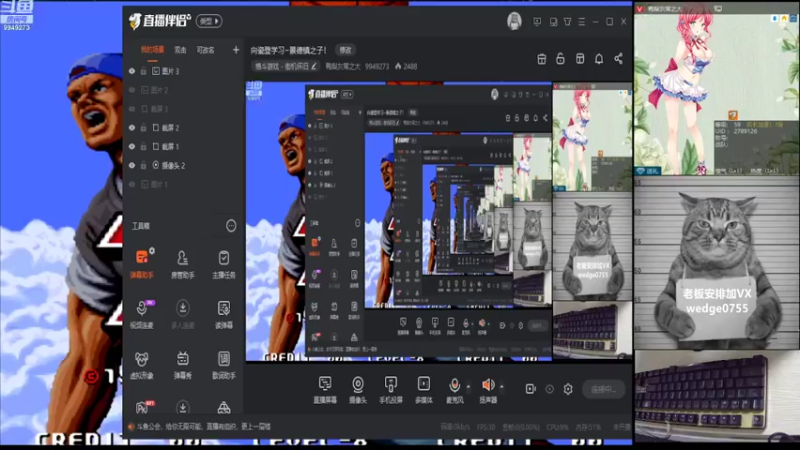Open 弹幕助手 gear settings
The height and width of the screenshot is (450, 800).
[152, 251]
